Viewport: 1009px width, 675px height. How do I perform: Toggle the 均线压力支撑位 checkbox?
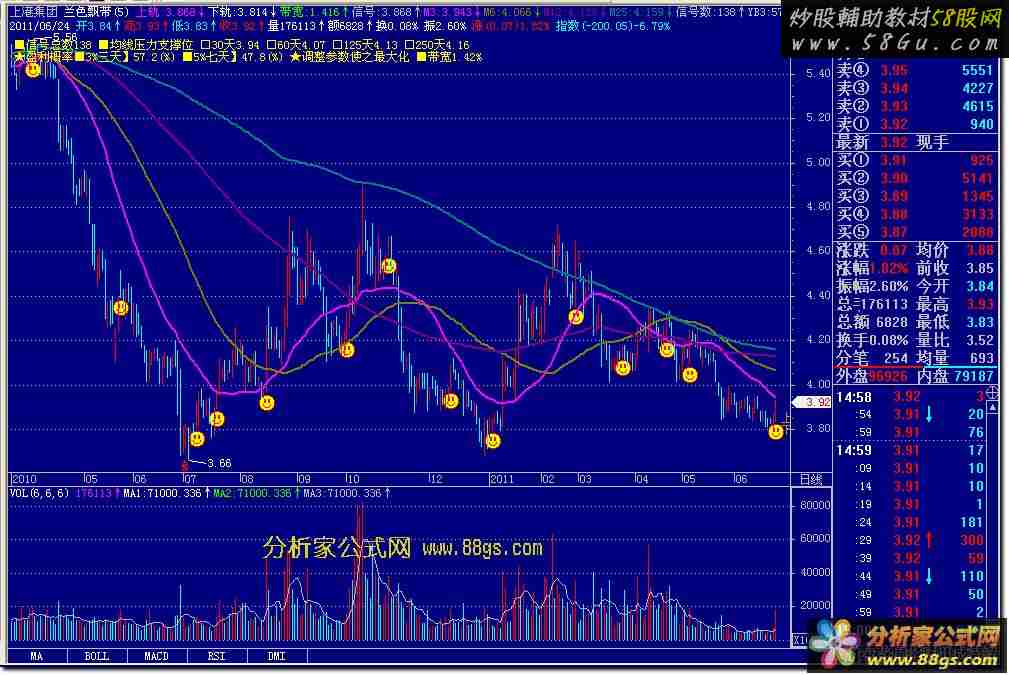[103, 45]
